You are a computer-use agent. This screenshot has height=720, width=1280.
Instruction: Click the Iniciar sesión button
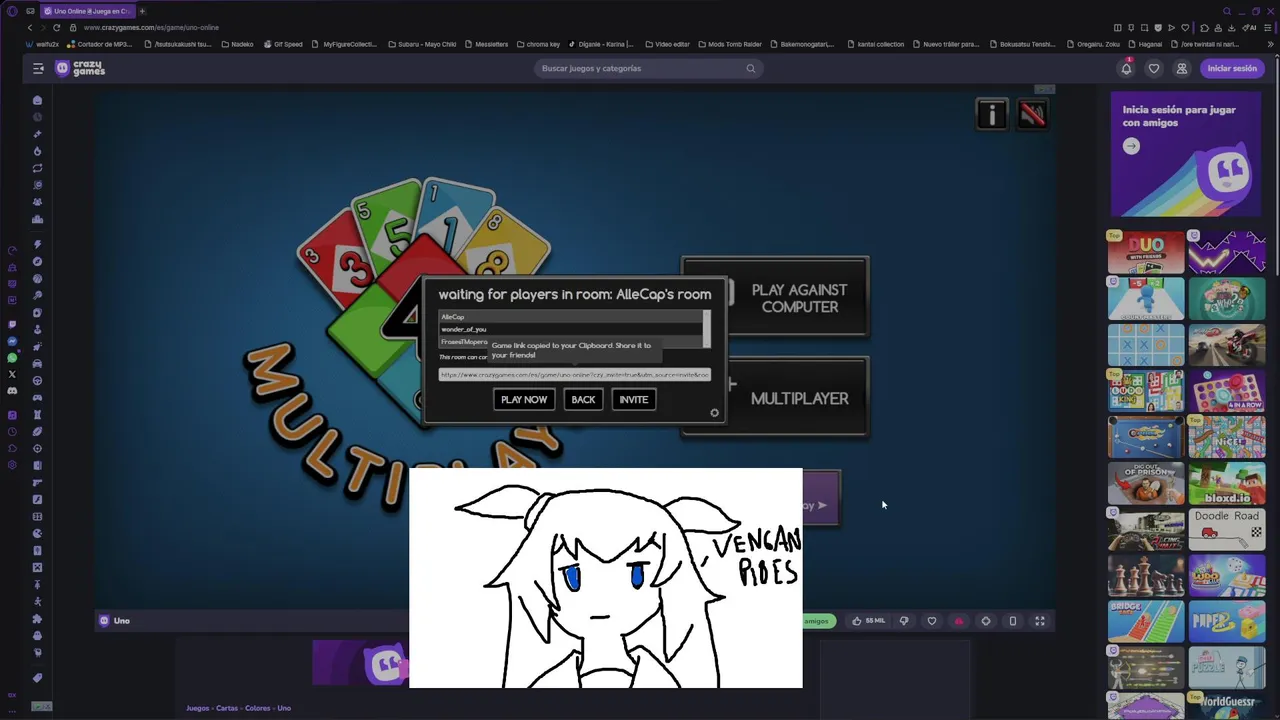point(1232,68)
